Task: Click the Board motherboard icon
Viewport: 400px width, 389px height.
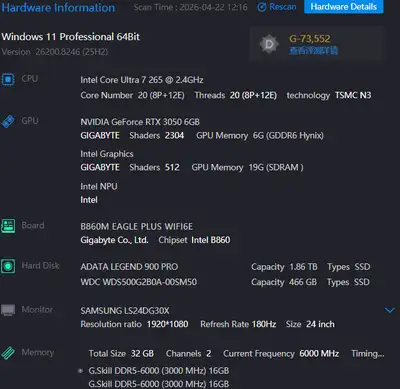Action: click(x=8, y=226)
